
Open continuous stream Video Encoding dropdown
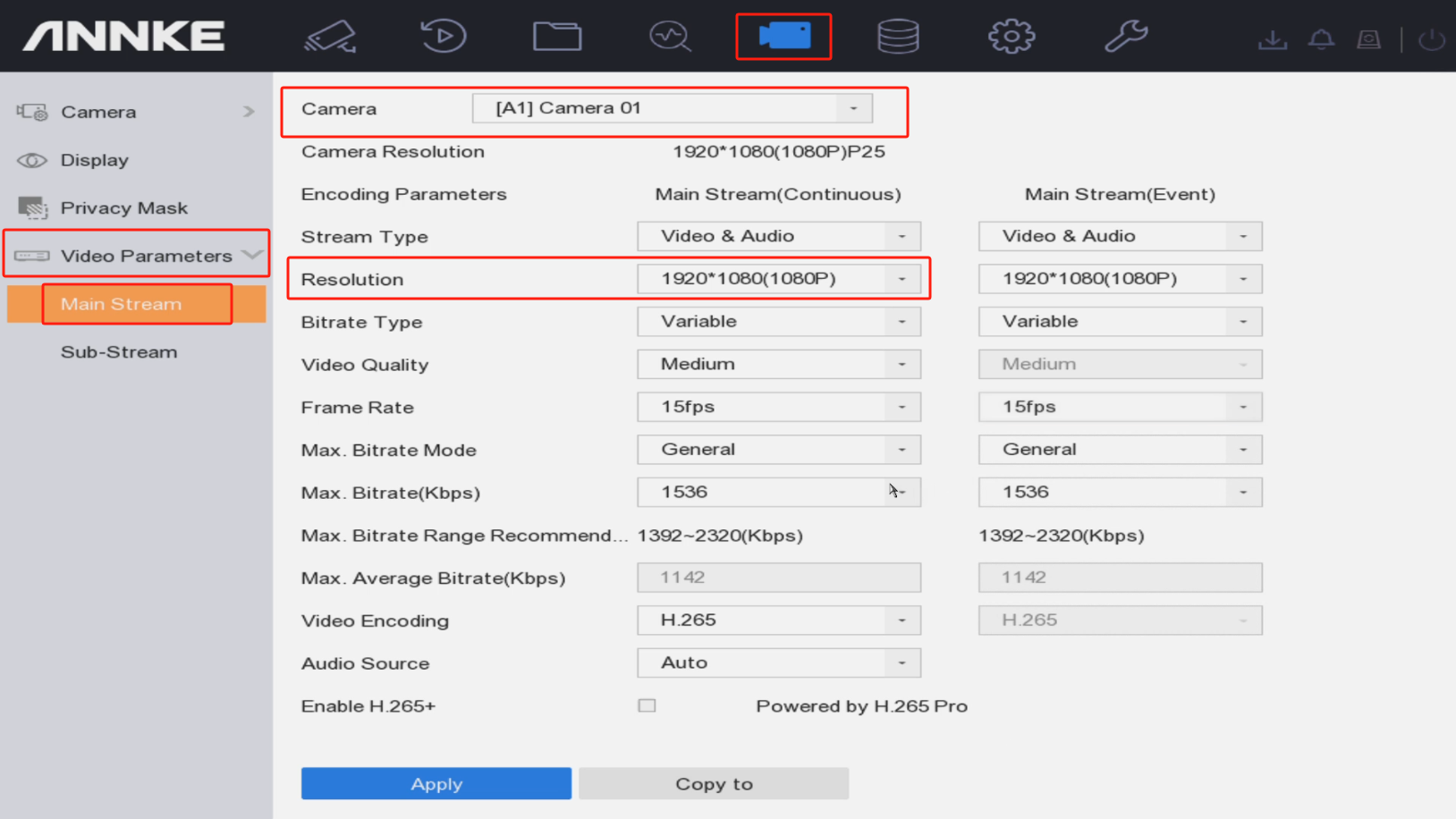pos(778,620)
